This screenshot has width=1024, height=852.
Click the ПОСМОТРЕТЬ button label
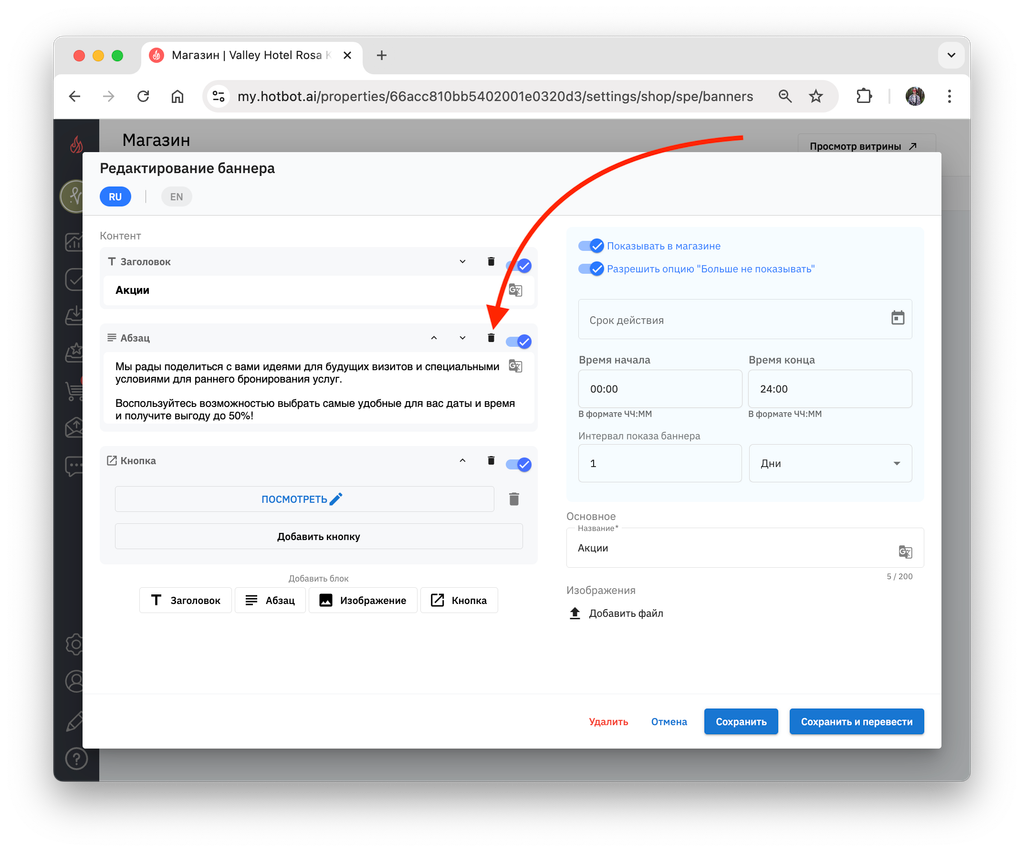294,499
